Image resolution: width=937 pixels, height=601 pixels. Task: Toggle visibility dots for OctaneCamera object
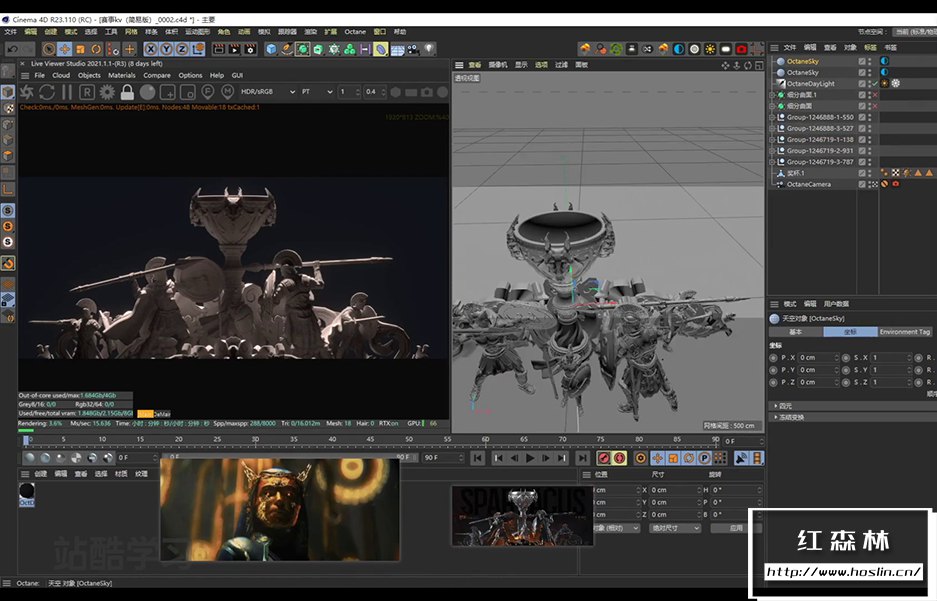870,184
